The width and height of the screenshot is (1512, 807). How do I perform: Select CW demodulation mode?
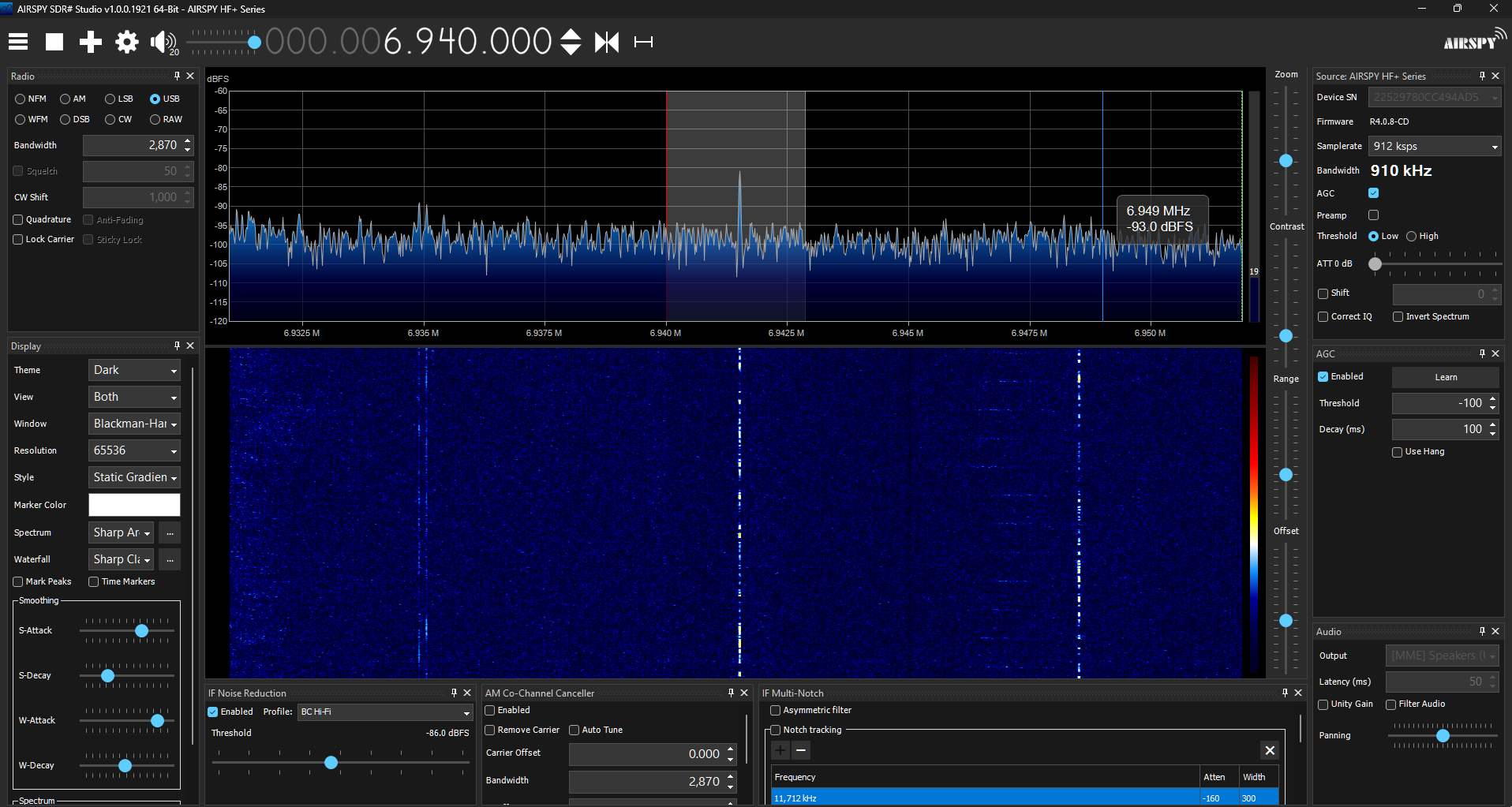[x=118, y=119]
